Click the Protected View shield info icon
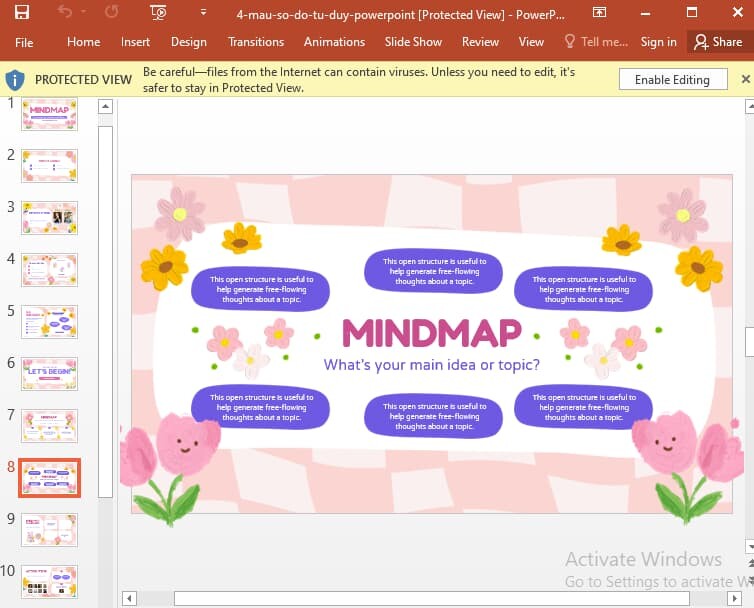754x608 pixels. [15, 79]
